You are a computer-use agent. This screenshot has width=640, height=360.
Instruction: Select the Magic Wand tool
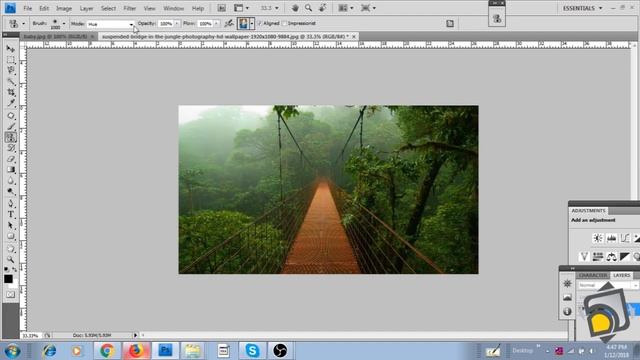tap(11, 82)
